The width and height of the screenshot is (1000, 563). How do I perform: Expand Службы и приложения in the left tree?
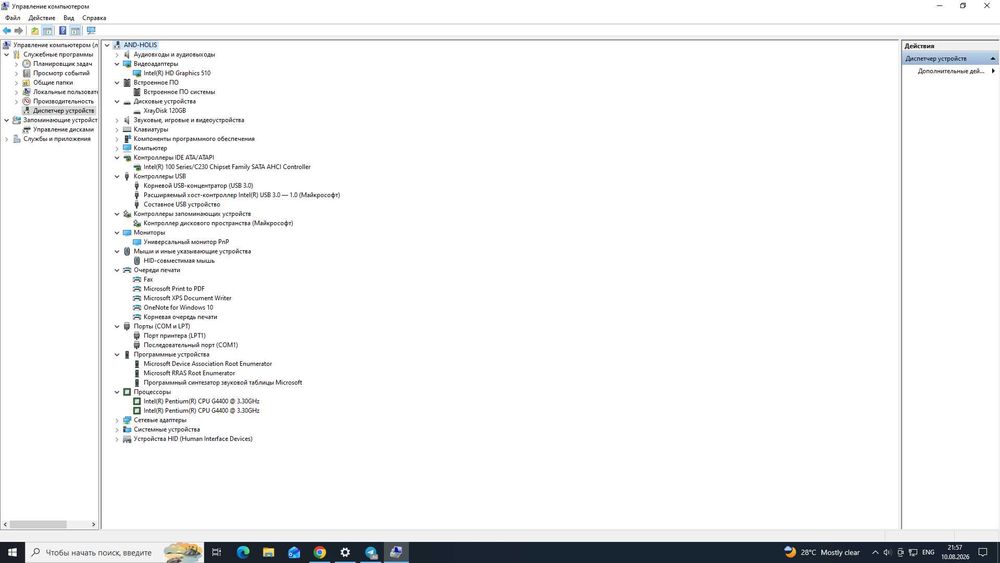[x=6, y=139]
